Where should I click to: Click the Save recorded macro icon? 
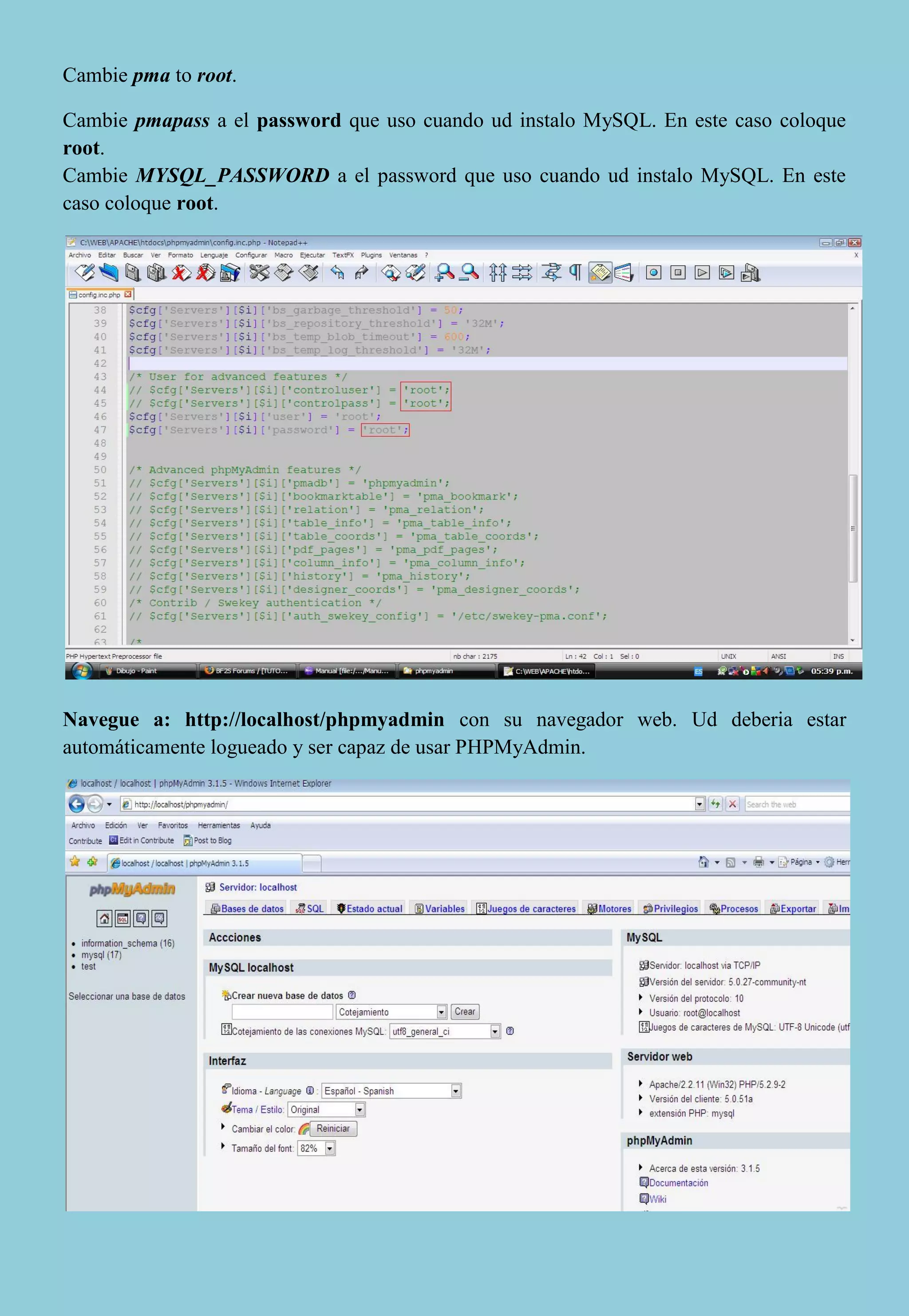(750, 273)
